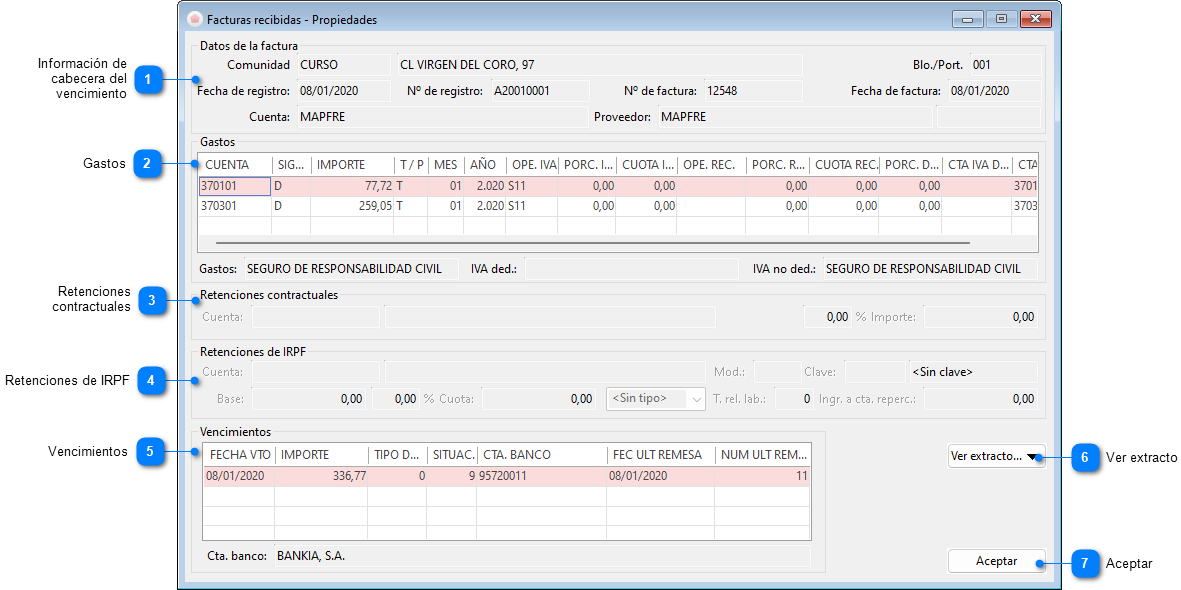Click the 95720011 bank account cell

(x=542, y=476)
